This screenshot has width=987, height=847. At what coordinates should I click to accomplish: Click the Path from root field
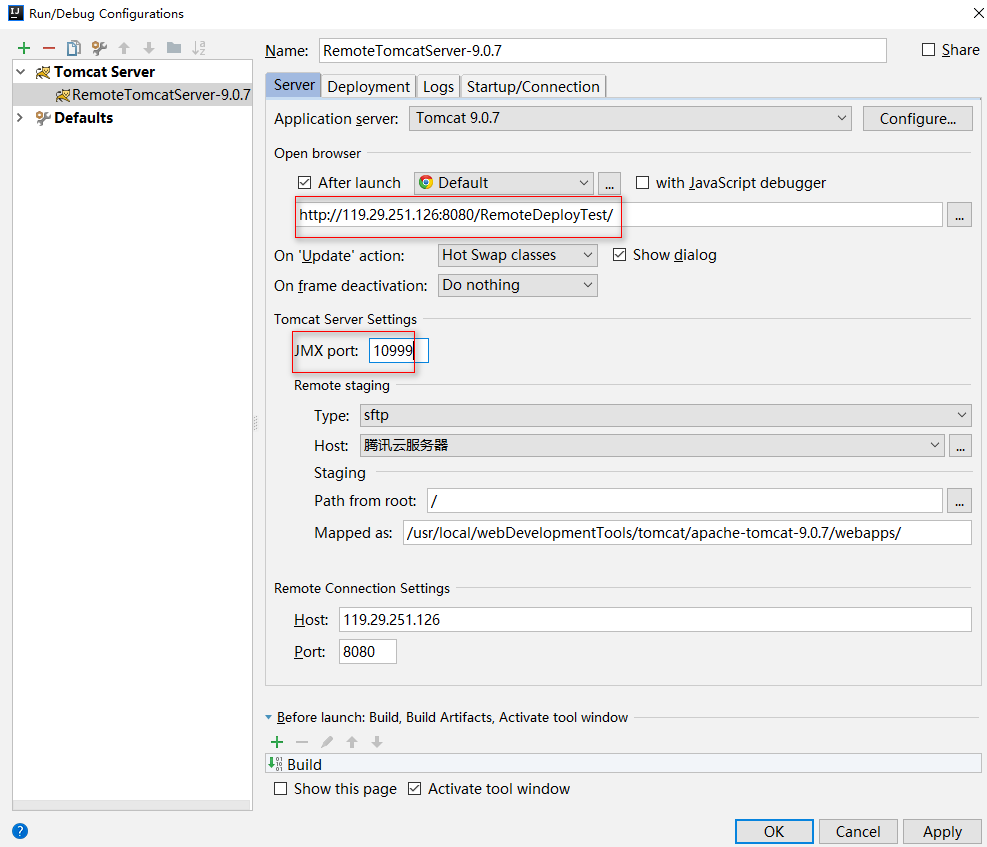(x=685, y=501)
